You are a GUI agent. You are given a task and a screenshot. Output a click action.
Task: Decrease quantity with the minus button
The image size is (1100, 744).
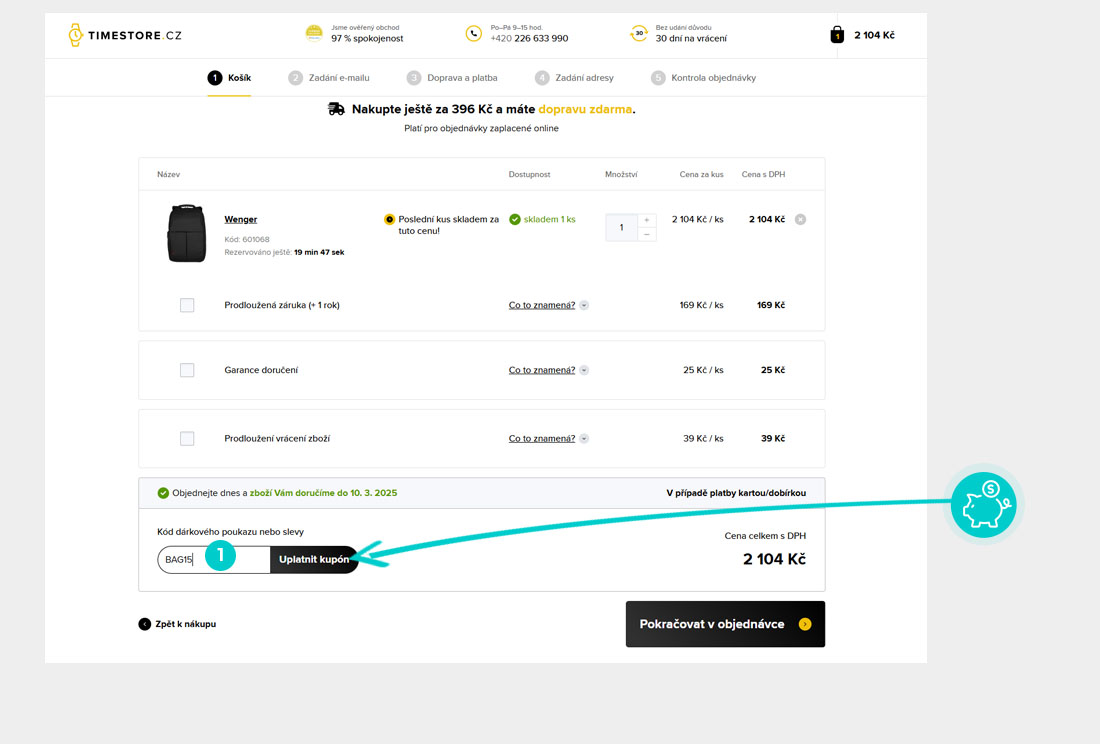pos(646,234)
